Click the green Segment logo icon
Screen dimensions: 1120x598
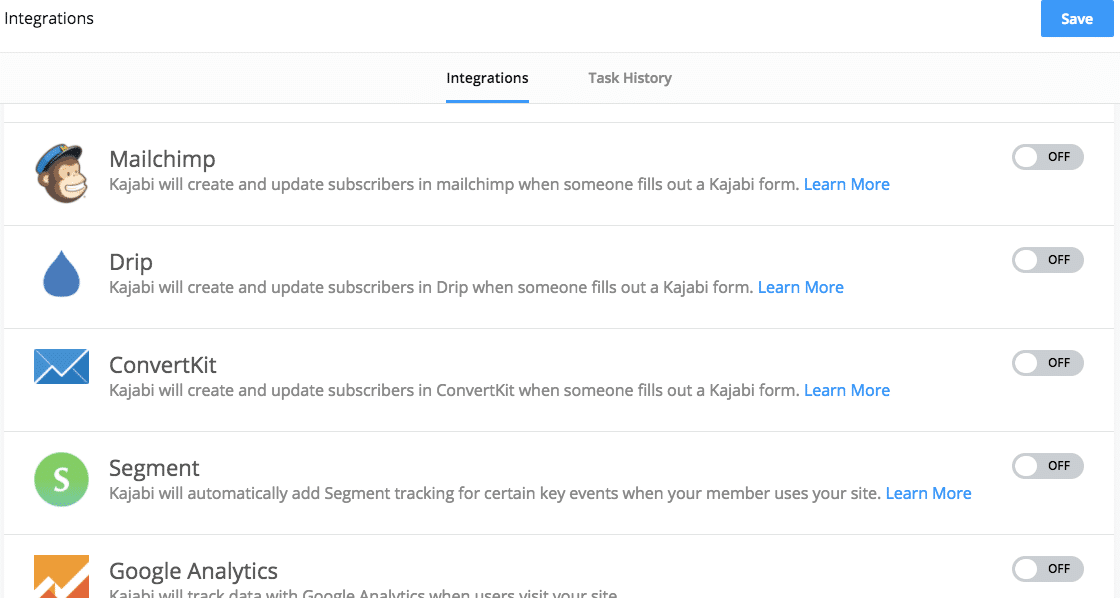(x=61, y=479)
